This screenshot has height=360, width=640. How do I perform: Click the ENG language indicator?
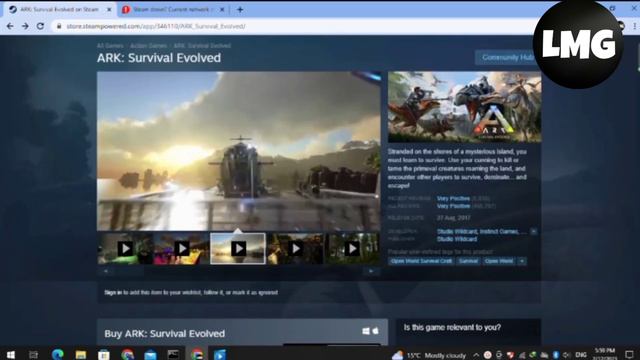(581, 355)
